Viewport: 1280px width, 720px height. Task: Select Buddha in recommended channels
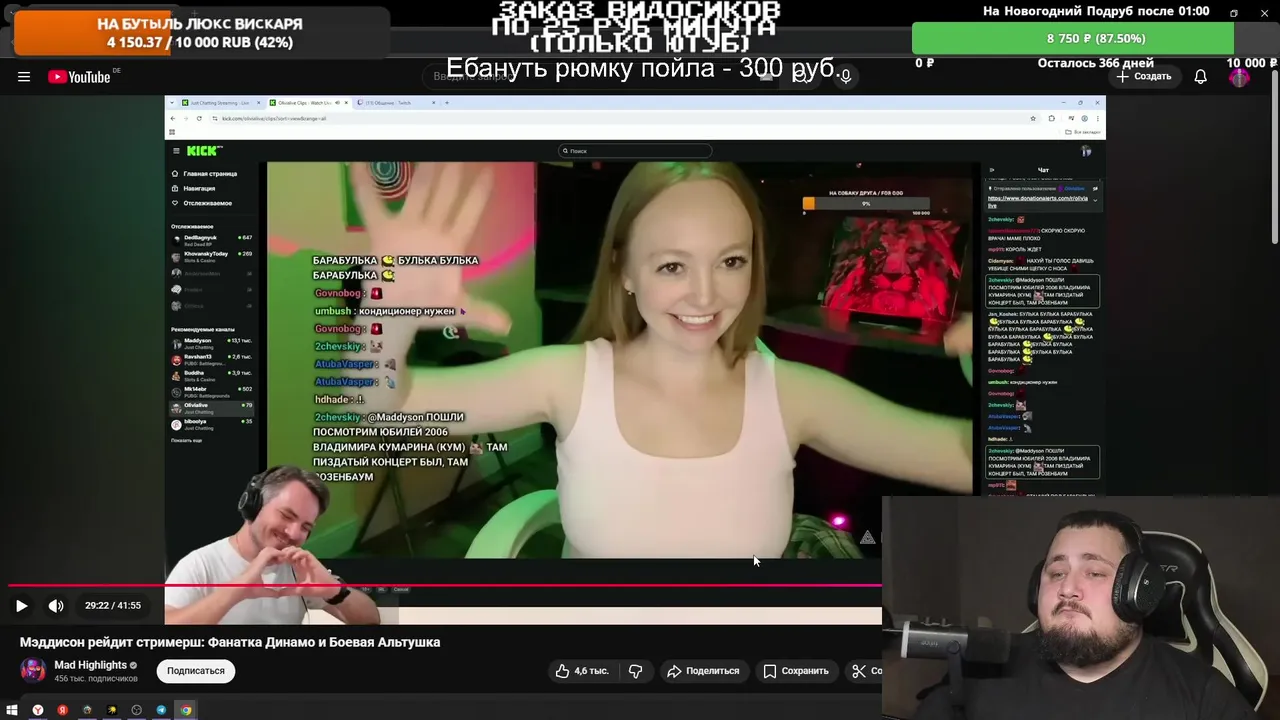point(212,375)
